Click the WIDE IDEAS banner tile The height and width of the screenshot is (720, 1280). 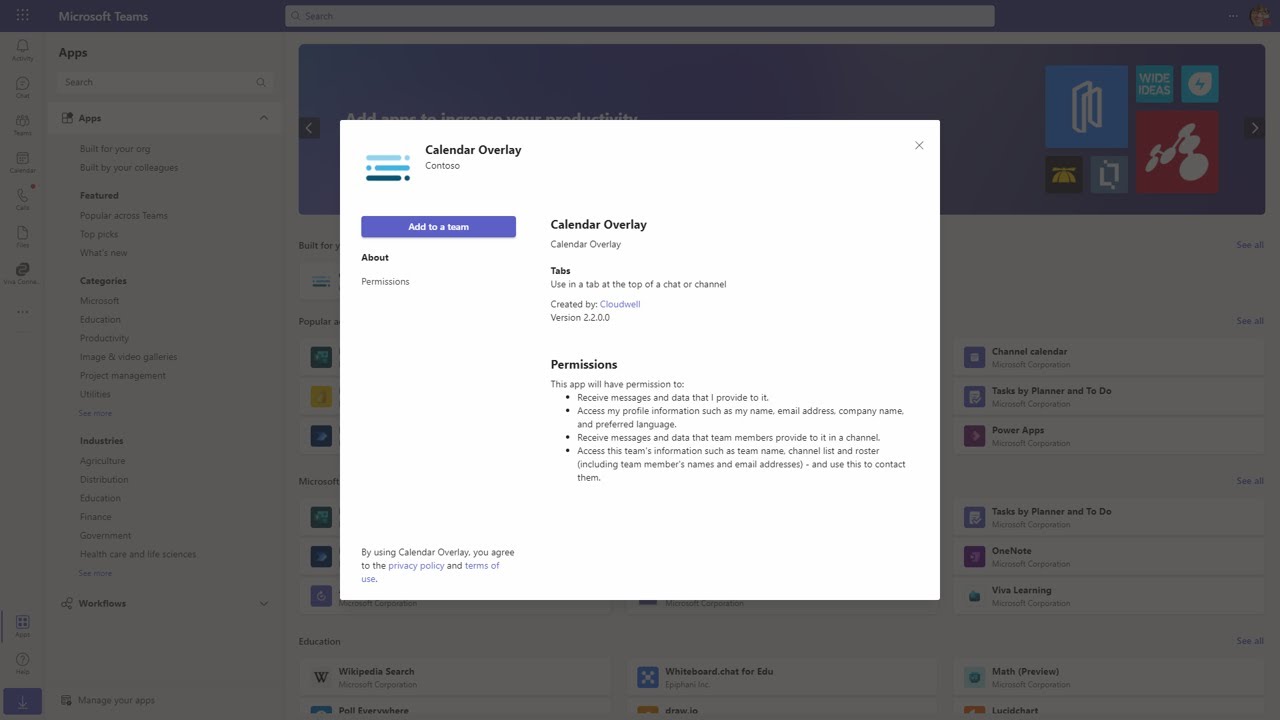tap(1154, 85)
